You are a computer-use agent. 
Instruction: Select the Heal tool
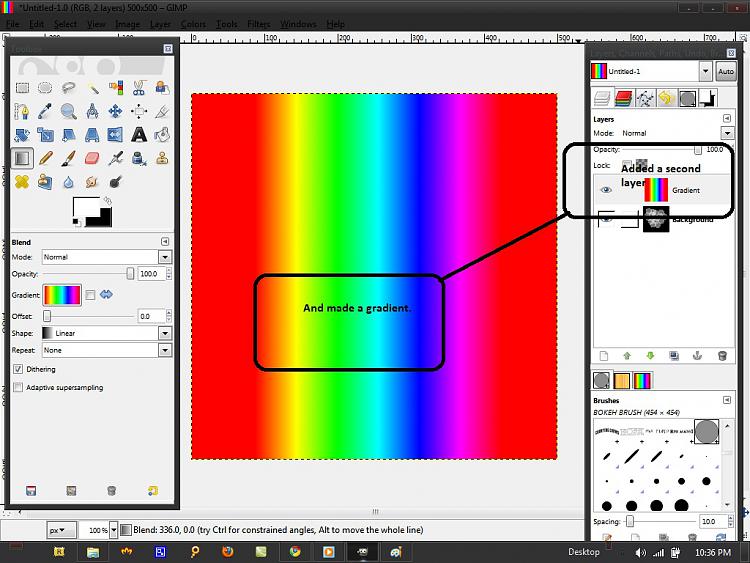point(22,182)
